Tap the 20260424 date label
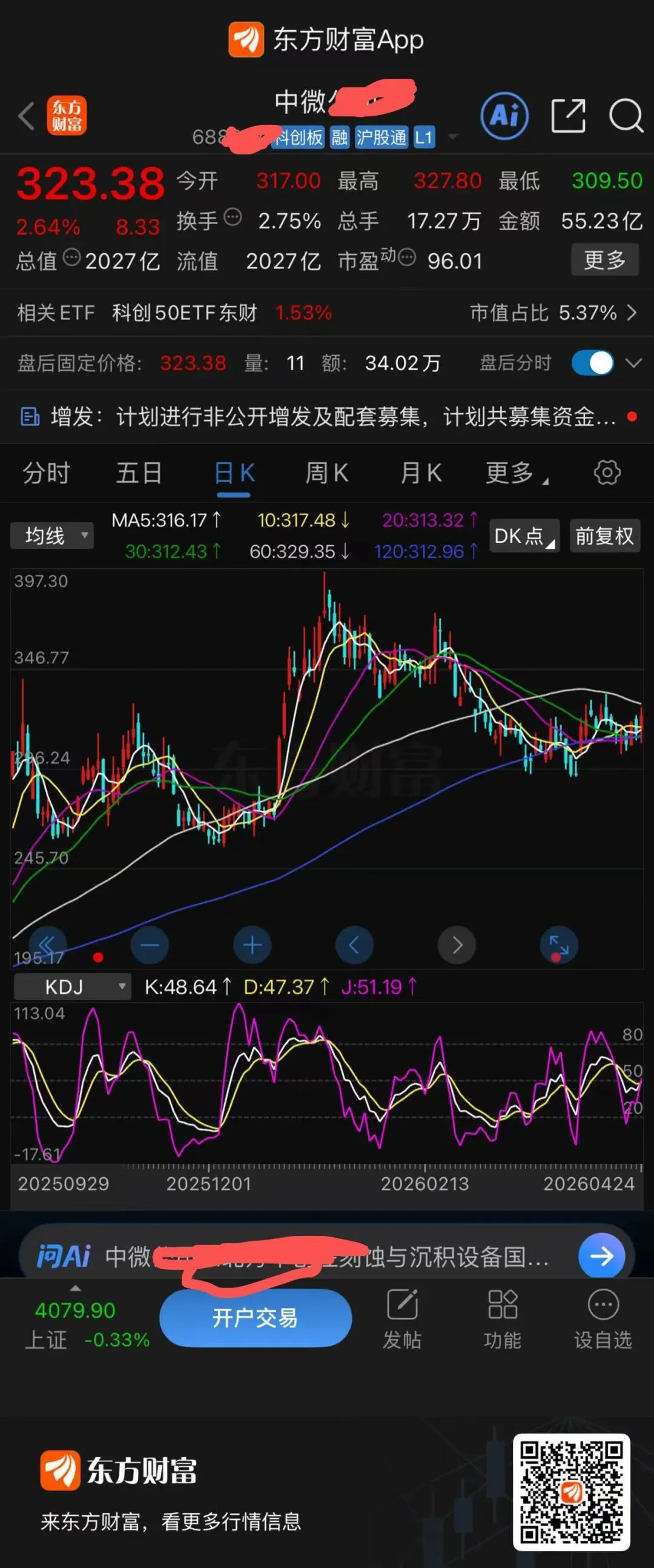Screen dimensions: 654x1568 (x=589, y=1183)
